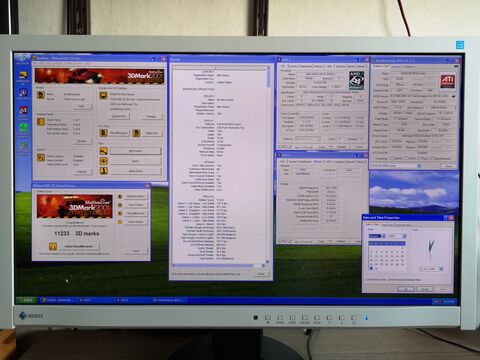Click the ResultBrowser icon under Pro Tools
The image size is (480, 360).
[x=103, y=133]
